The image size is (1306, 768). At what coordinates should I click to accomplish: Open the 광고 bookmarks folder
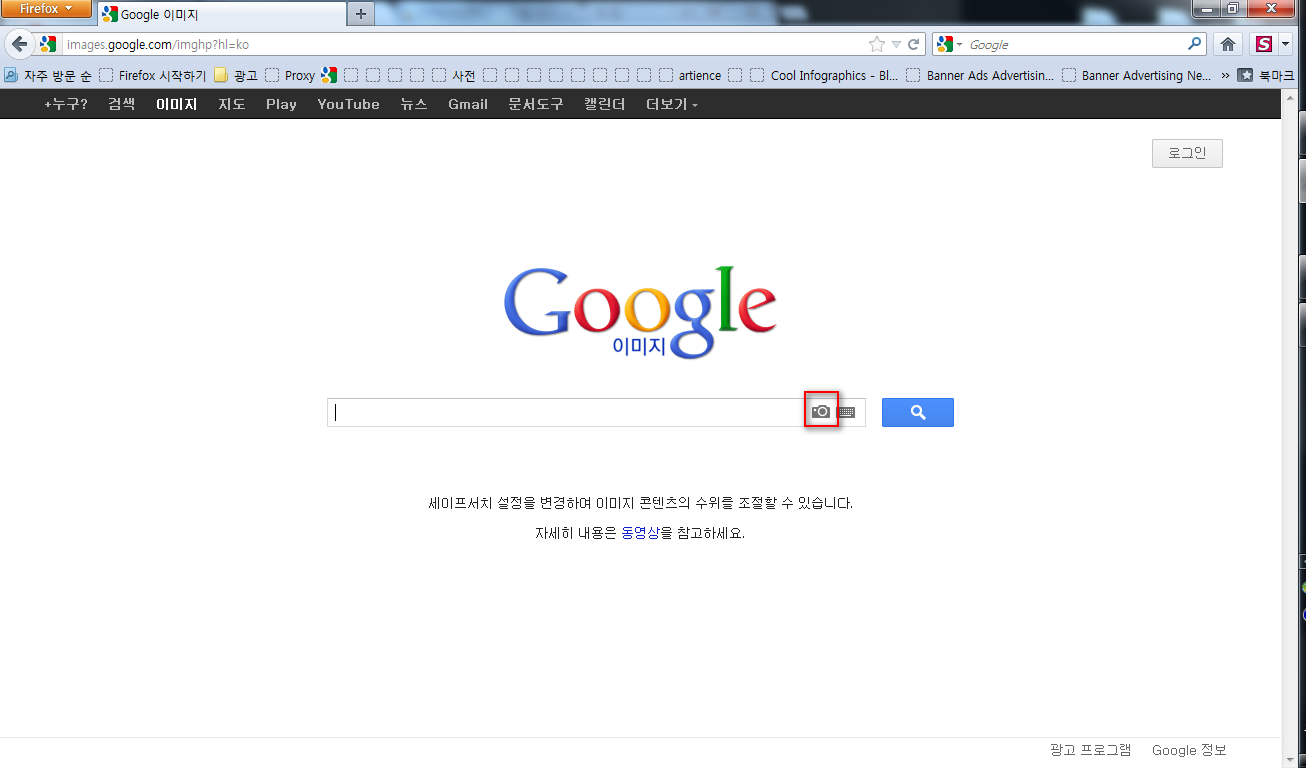point(236,75)
